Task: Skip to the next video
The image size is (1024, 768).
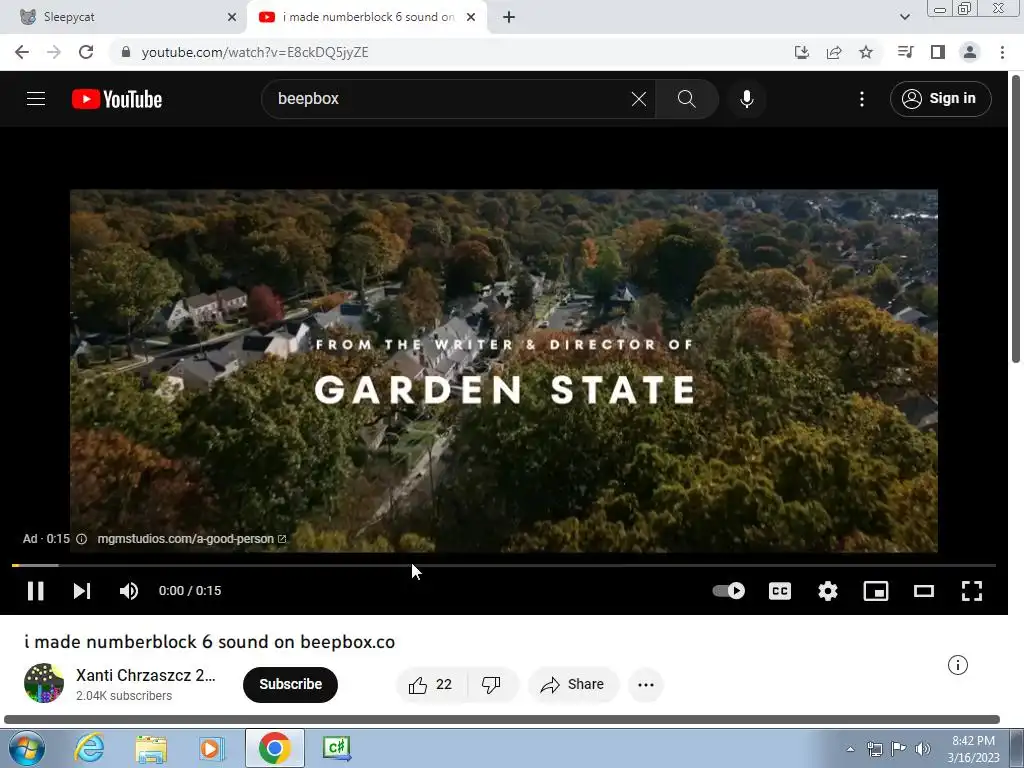Action: [x=82, y=591]
